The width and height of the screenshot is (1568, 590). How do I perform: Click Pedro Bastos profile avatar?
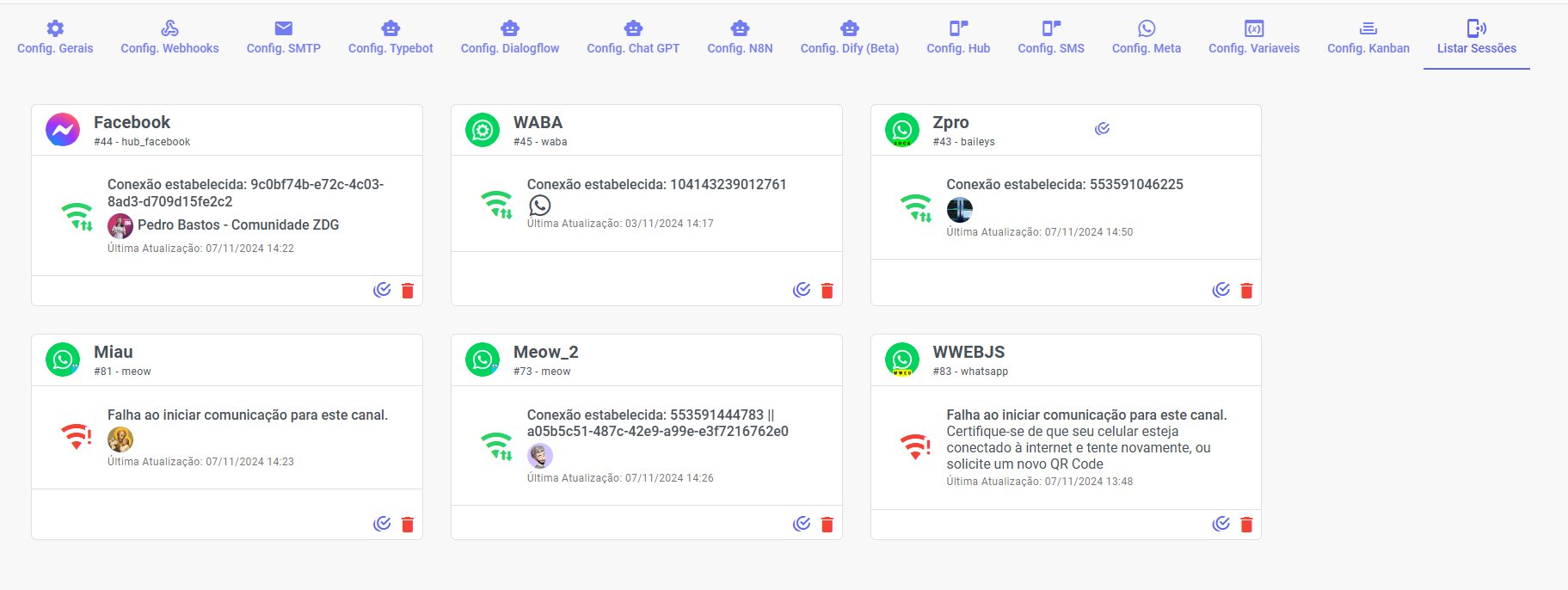tap(120, 226)
